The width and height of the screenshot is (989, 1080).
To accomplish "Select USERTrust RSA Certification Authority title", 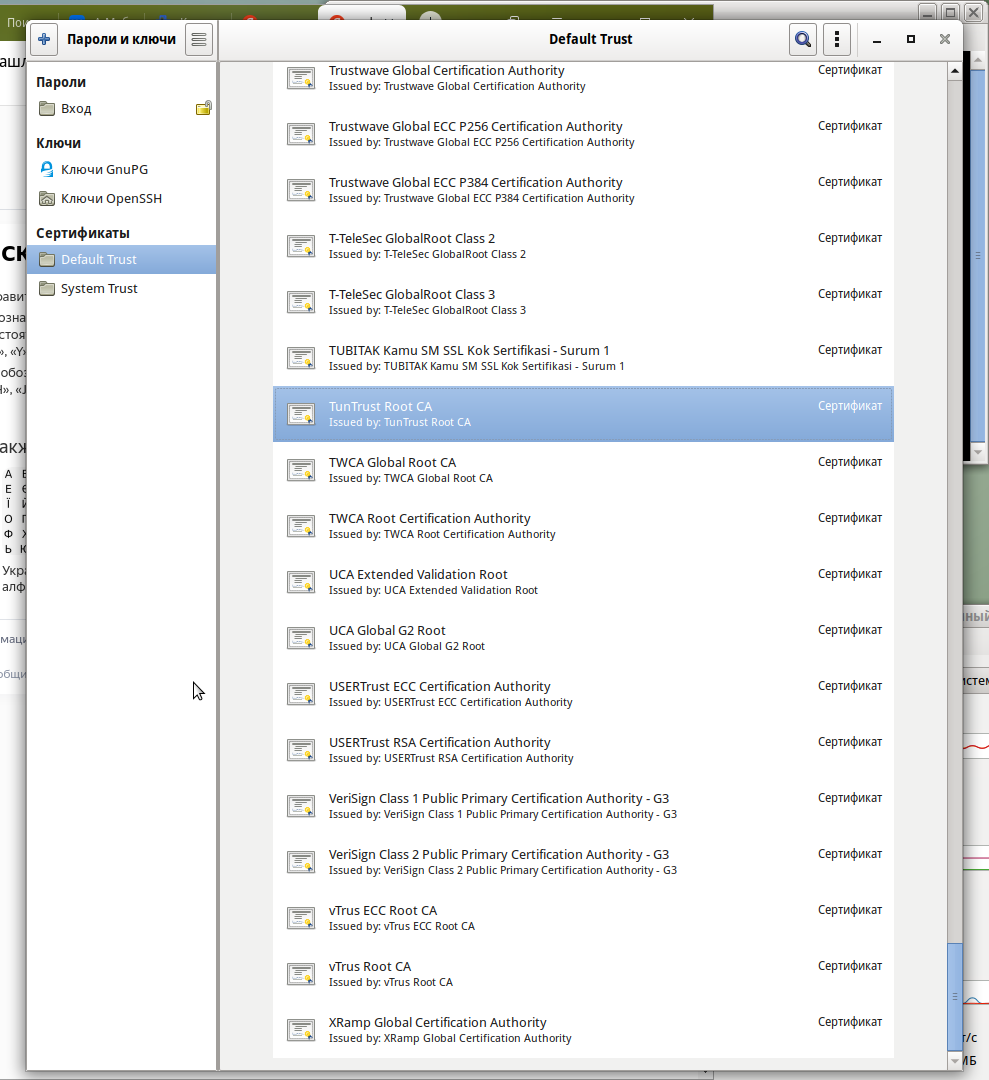I will 439,742.
